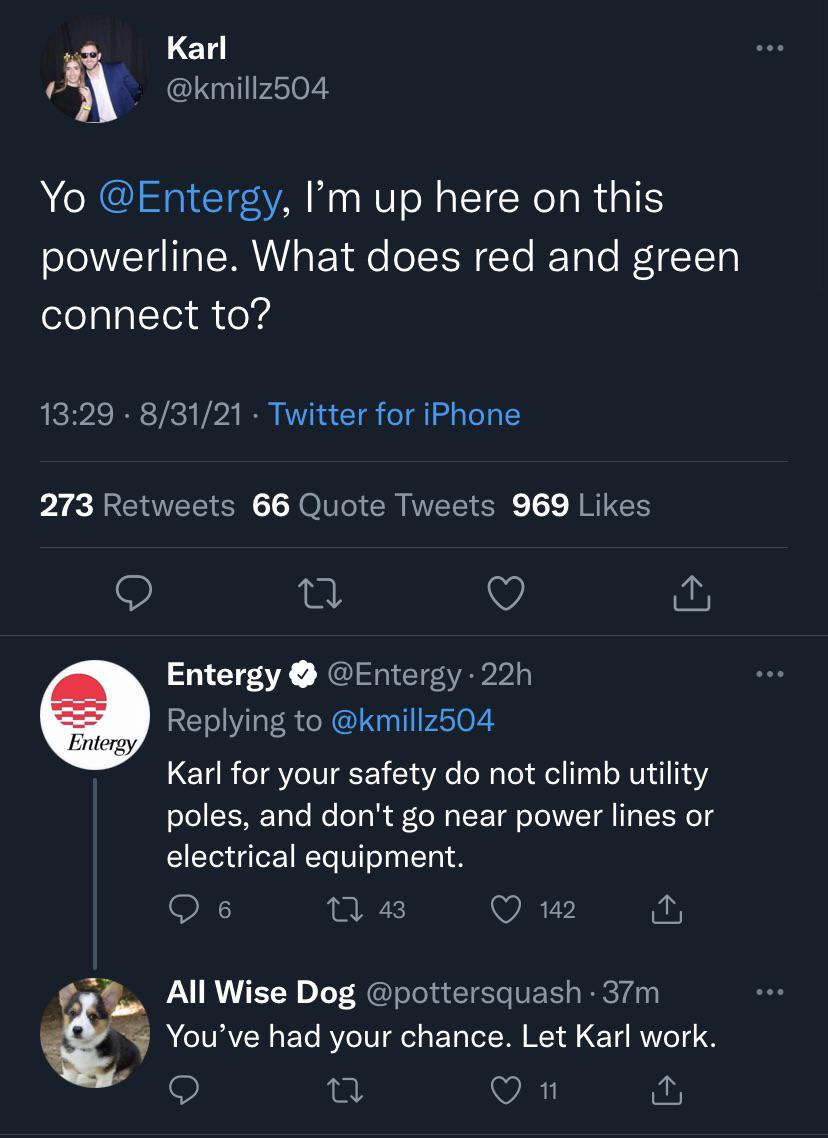
Task: Open more options on Entergy's reply
Action: 769,676
